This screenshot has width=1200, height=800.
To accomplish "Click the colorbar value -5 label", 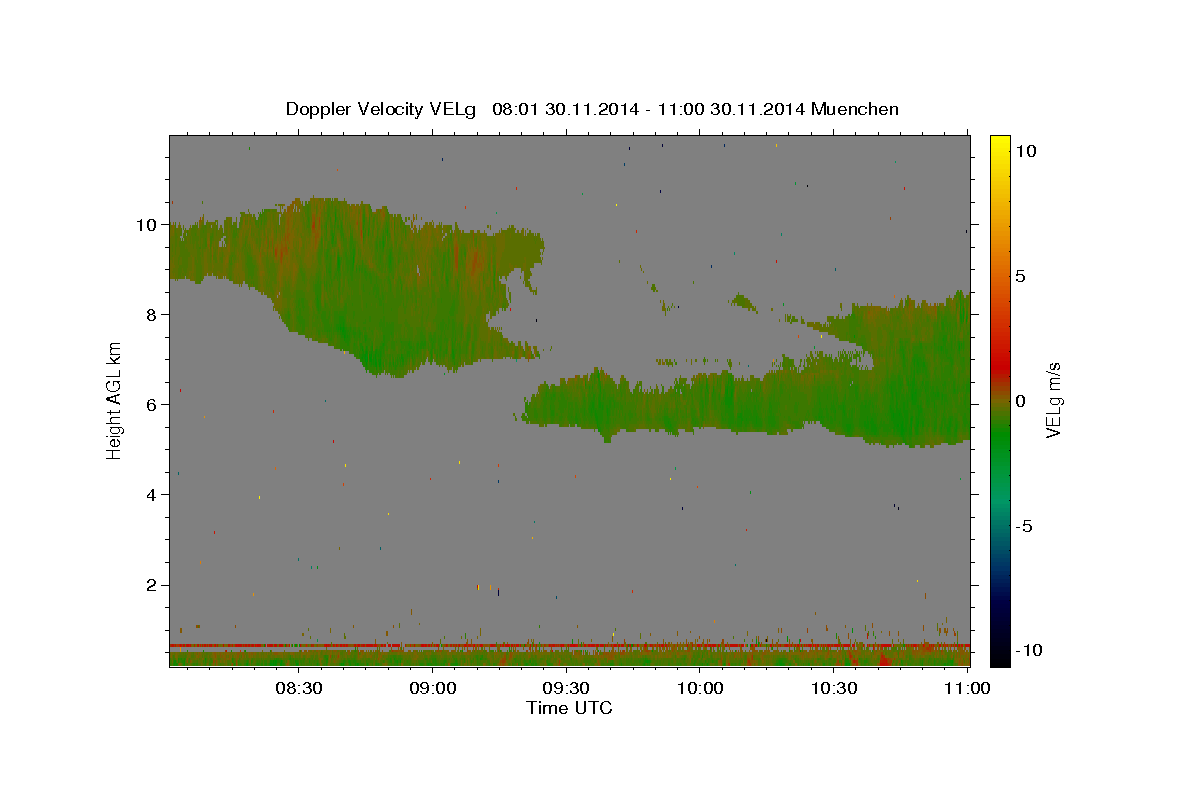I will point(1025,527).
